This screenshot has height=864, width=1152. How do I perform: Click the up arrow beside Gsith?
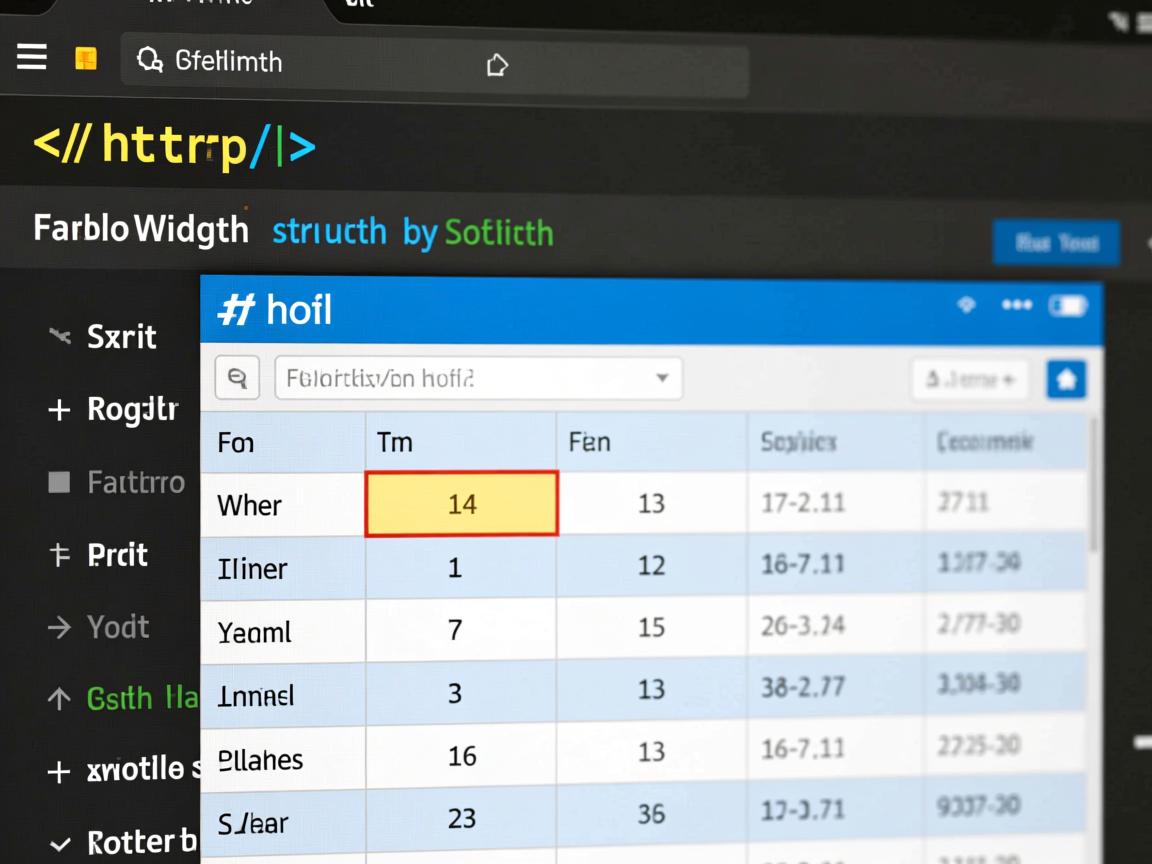59,699
